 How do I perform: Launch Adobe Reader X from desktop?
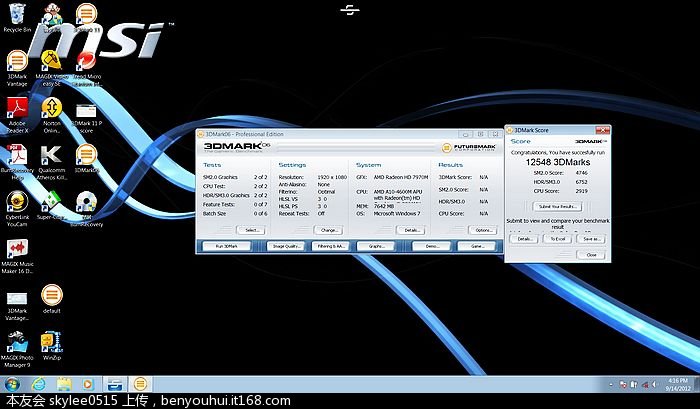point(17,115)
